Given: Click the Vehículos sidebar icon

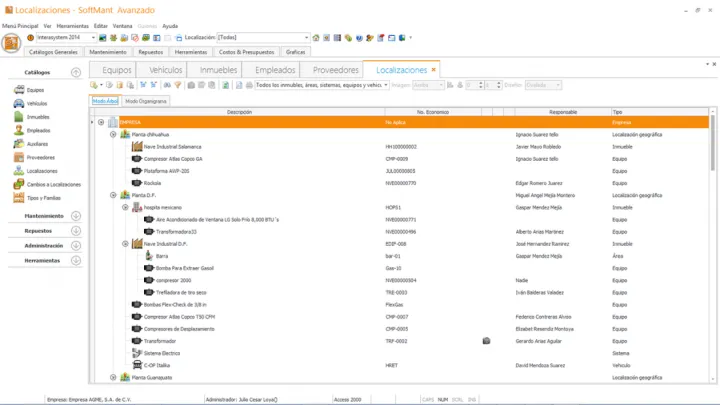Looking at the screenshot, I should (x=19, y=103).
